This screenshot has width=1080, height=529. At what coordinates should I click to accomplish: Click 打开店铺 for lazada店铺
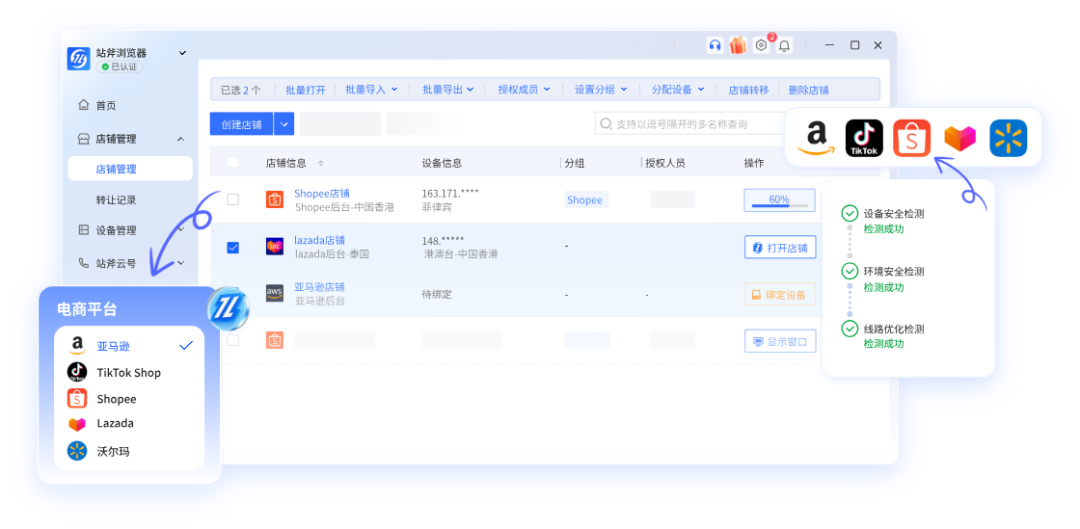[780, 247]
